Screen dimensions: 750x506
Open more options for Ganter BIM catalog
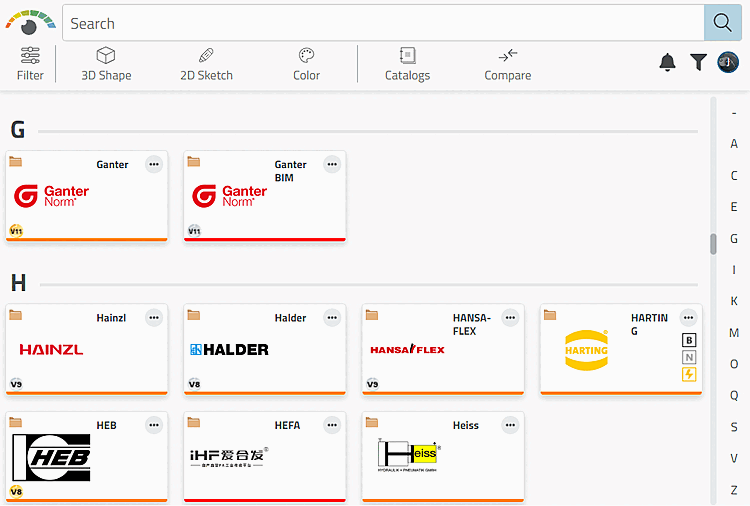point(332,164)
